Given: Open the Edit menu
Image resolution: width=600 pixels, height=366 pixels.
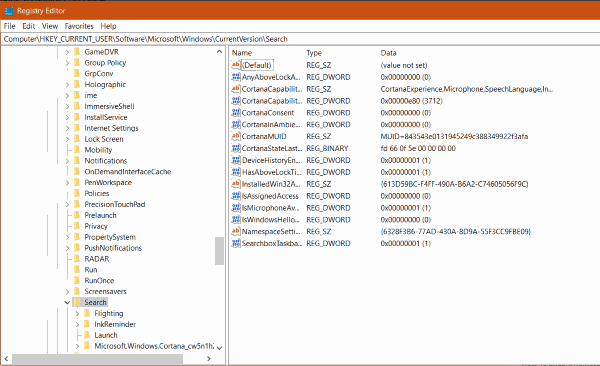Looking at the screenshot, I should 29,26.
